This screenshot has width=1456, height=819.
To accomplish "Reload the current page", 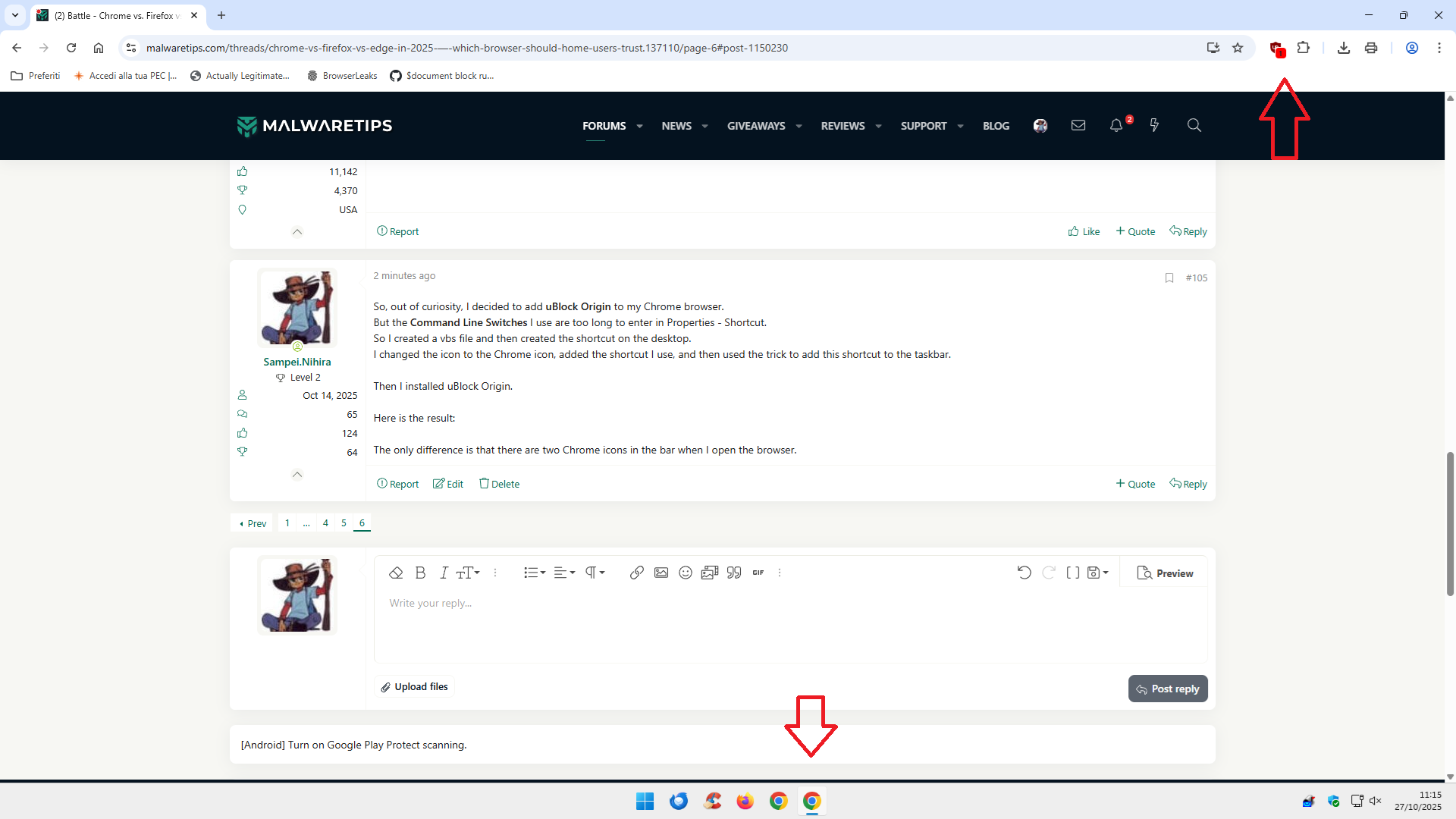I will coord(71,48).
